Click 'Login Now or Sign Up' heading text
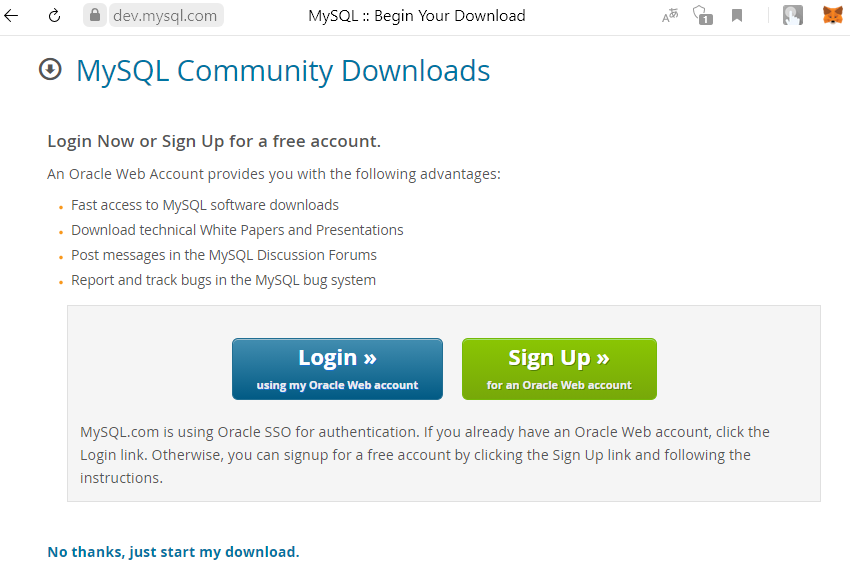Image resolution: width=850 pixels, height=582 pixels. click(214, 141)
